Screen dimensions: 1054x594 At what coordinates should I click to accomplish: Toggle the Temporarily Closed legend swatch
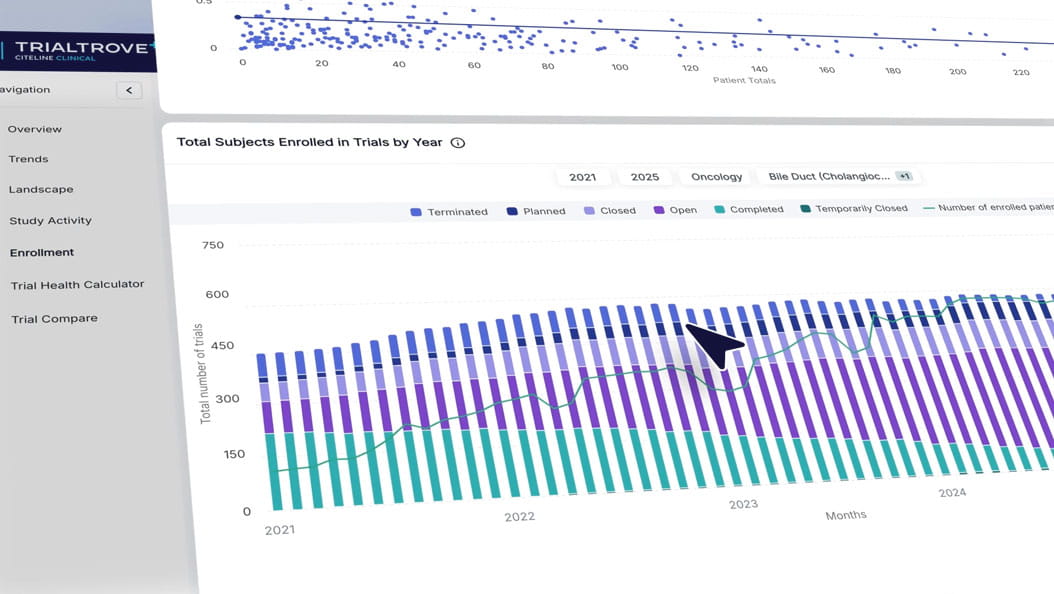click(805, 208)
